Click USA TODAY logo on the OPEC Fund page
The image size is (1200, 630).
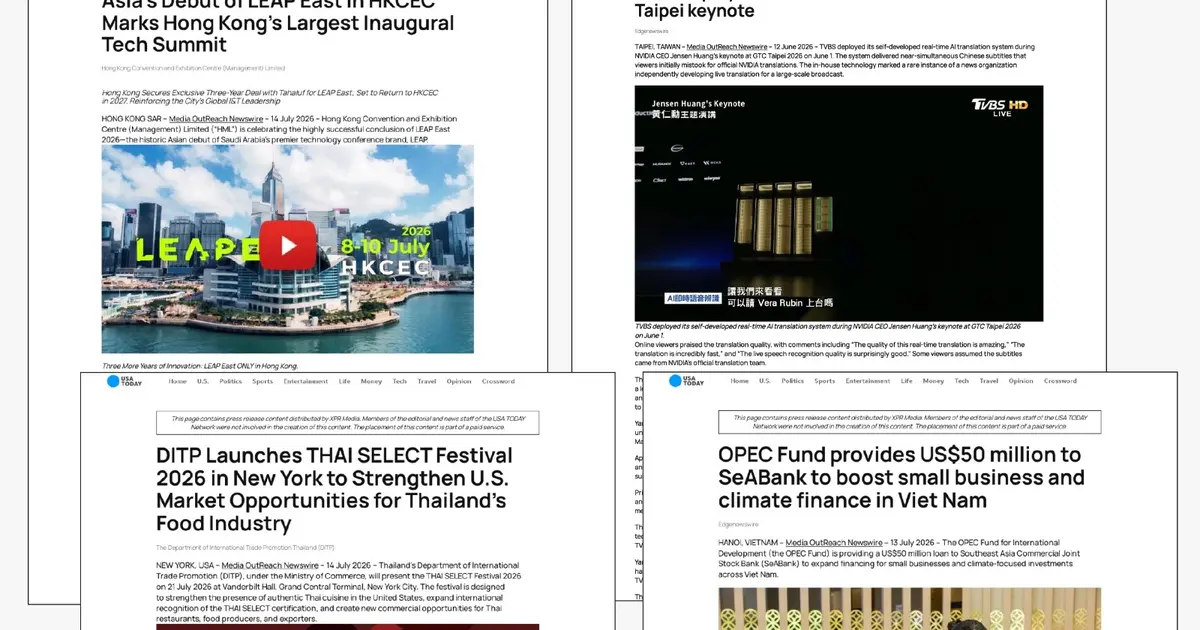pyautogui.click(x=687, y=381)
